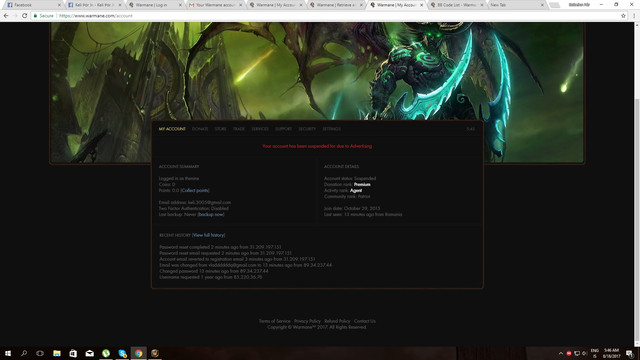
Task: Open the Terms of Service footer link
Action: pos(275,321)
